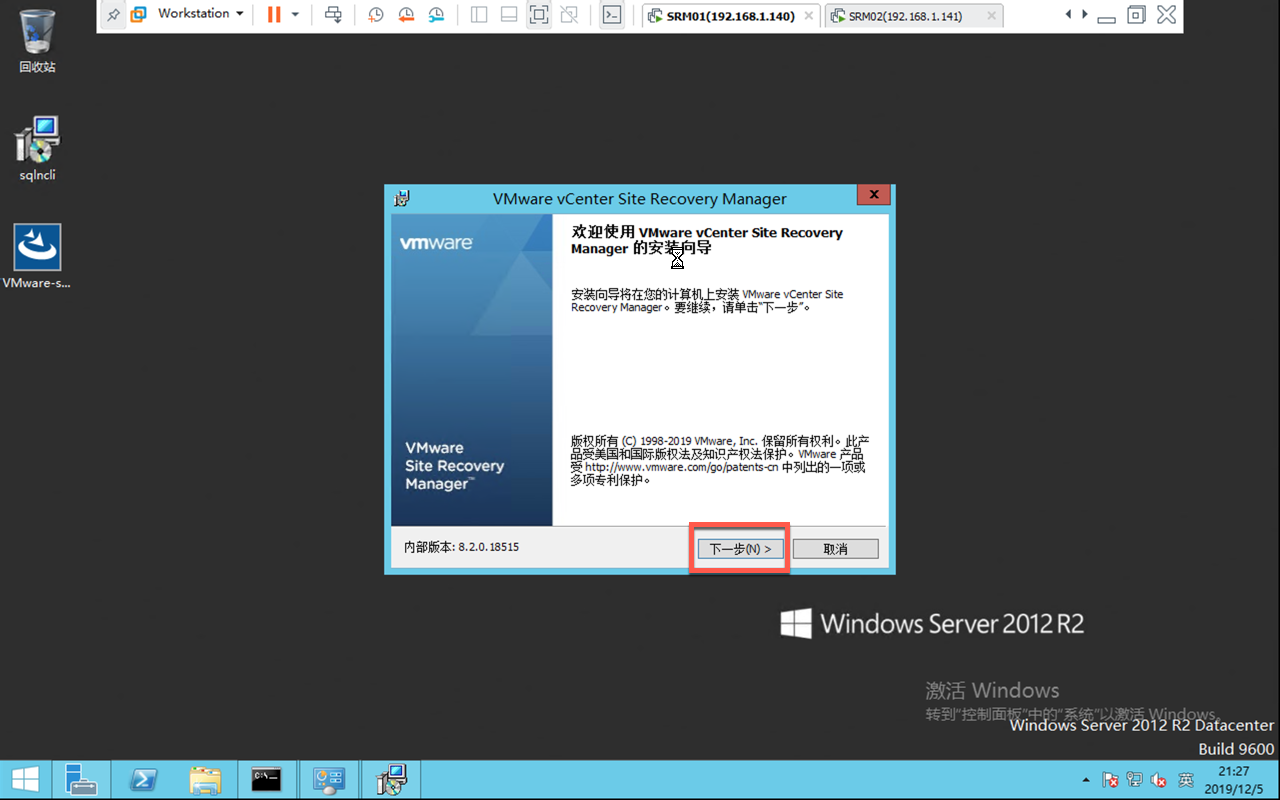Click the installer icon in the dialog title bar
Screen dimensions: 1280x800
(402, 198)
